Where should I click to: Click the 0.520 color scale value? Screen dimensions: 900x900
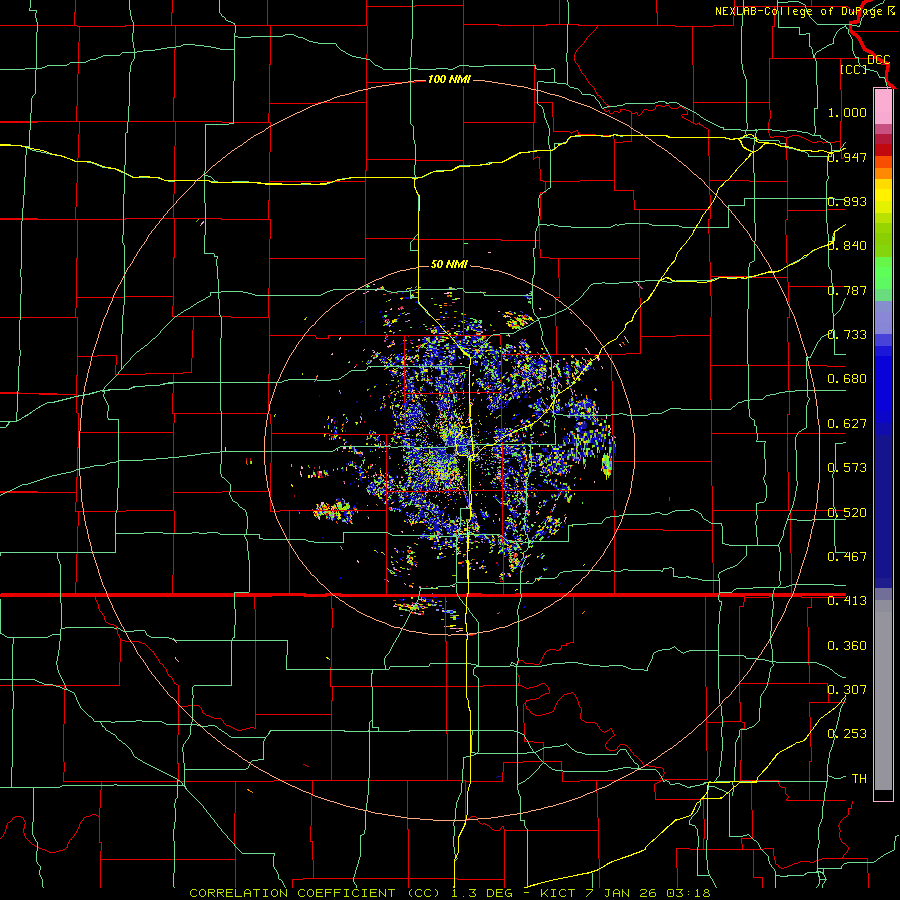[x=847, y=513]
